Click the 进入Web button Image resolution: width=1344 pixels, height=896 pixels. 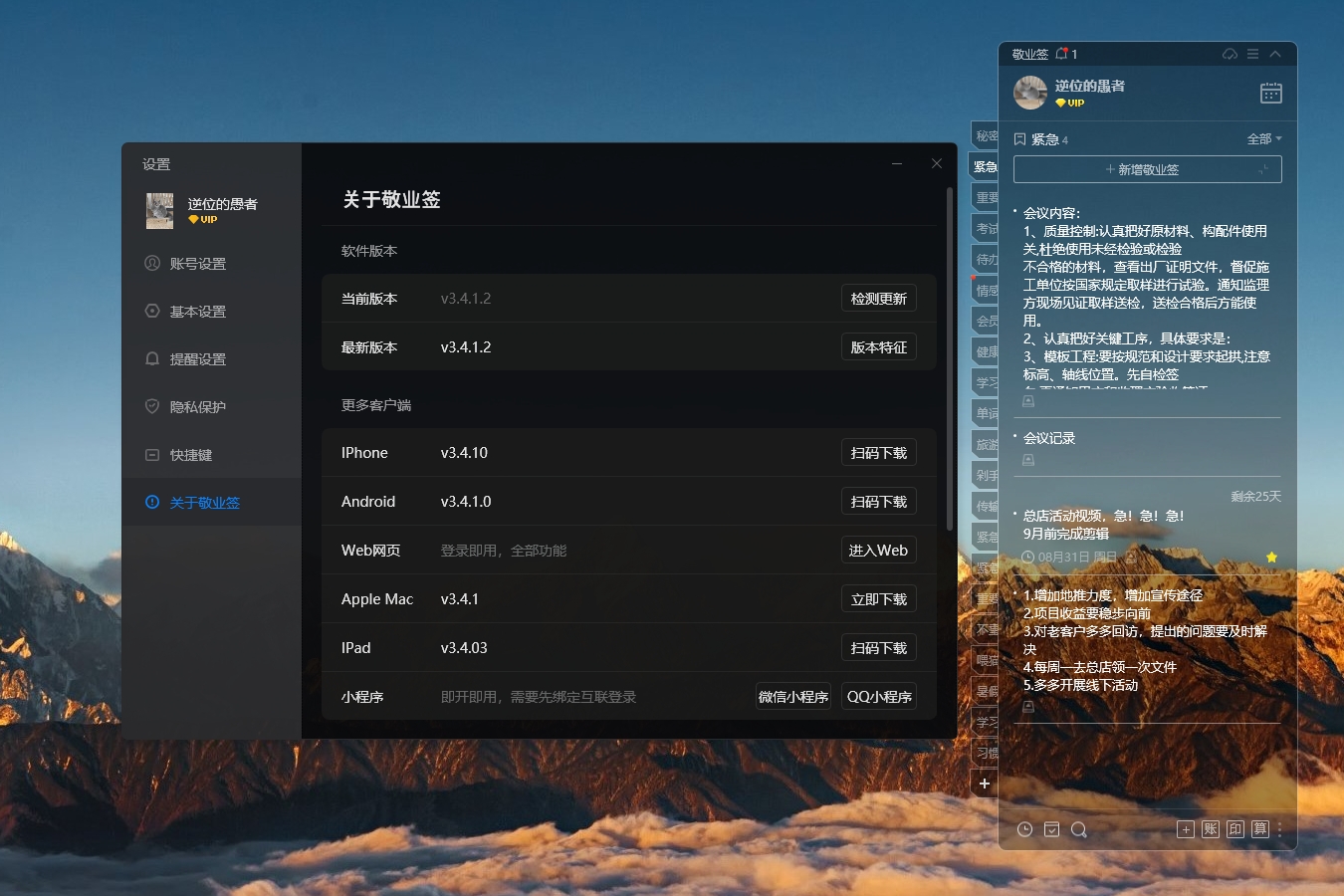[879, 551]
